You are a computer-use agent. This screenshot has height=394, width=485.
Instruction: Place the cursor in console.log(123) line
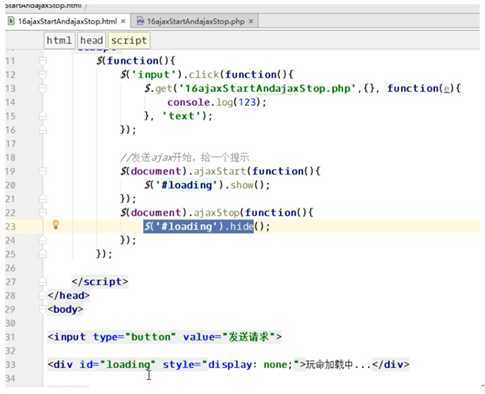[x=217, y=102]
